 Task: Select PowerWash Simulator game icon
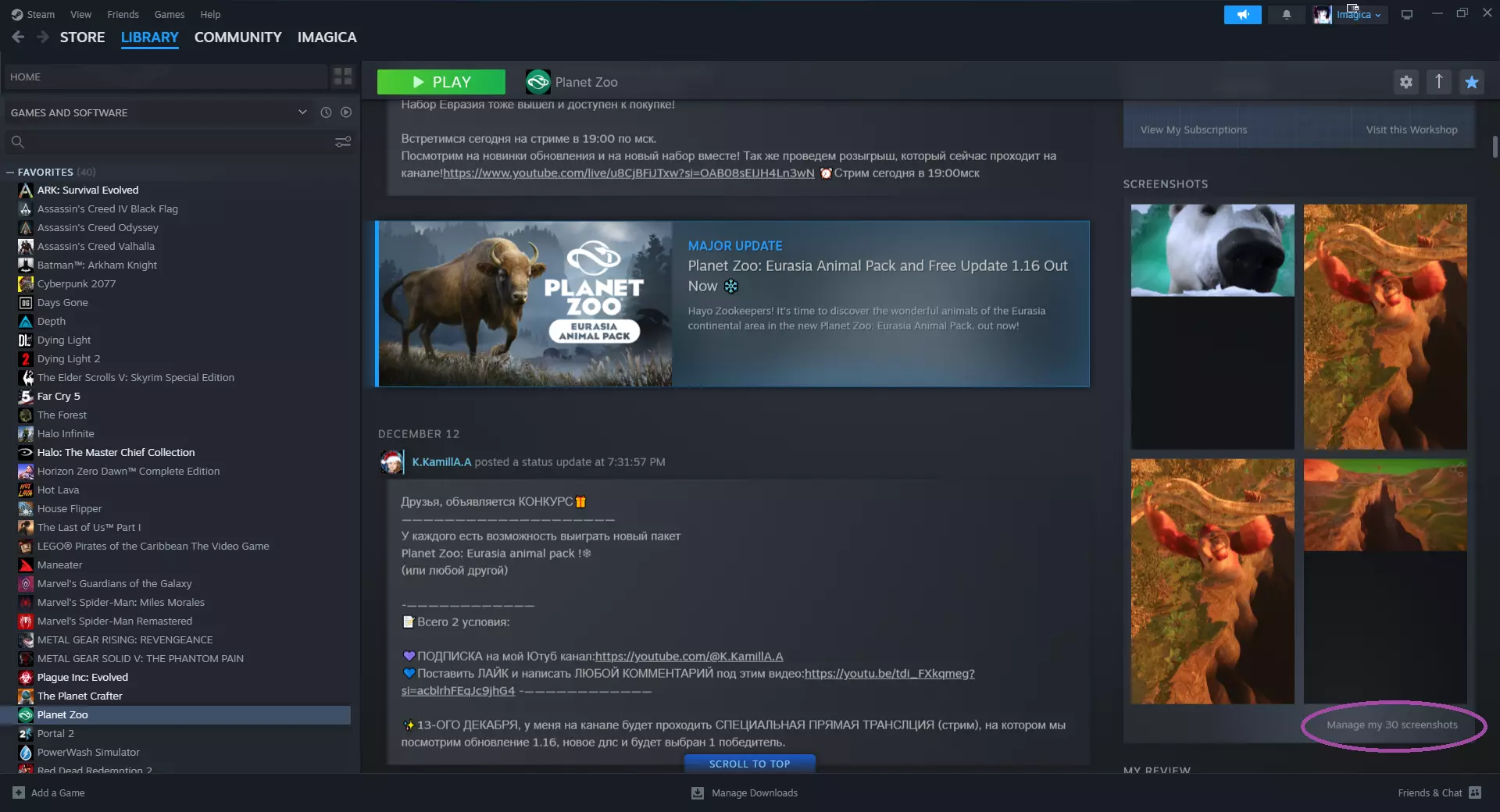click(26, 752)
